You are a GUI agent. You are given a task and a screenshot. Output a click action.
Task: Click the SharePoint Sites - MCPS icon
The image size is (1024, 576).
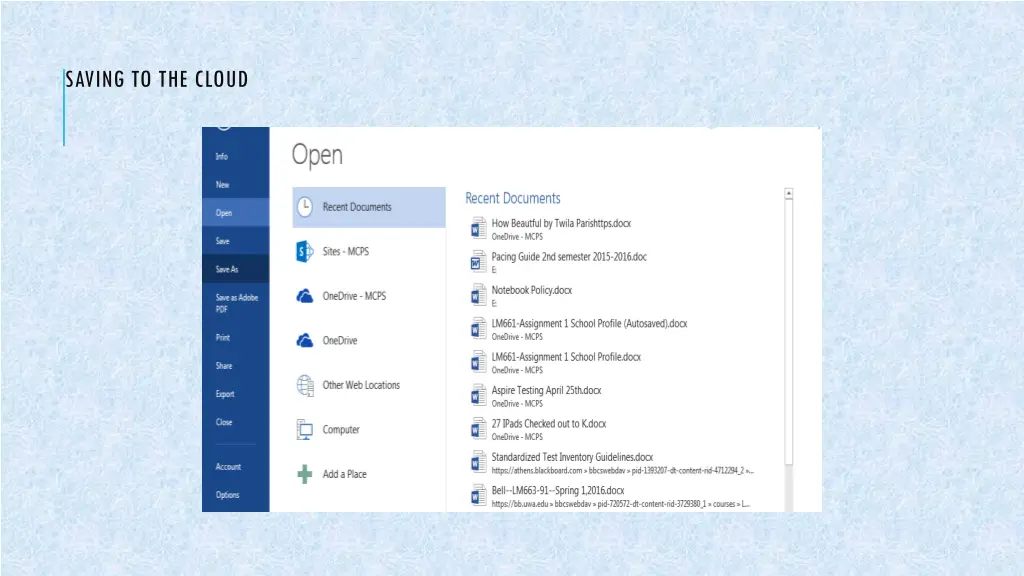[304, 251]
